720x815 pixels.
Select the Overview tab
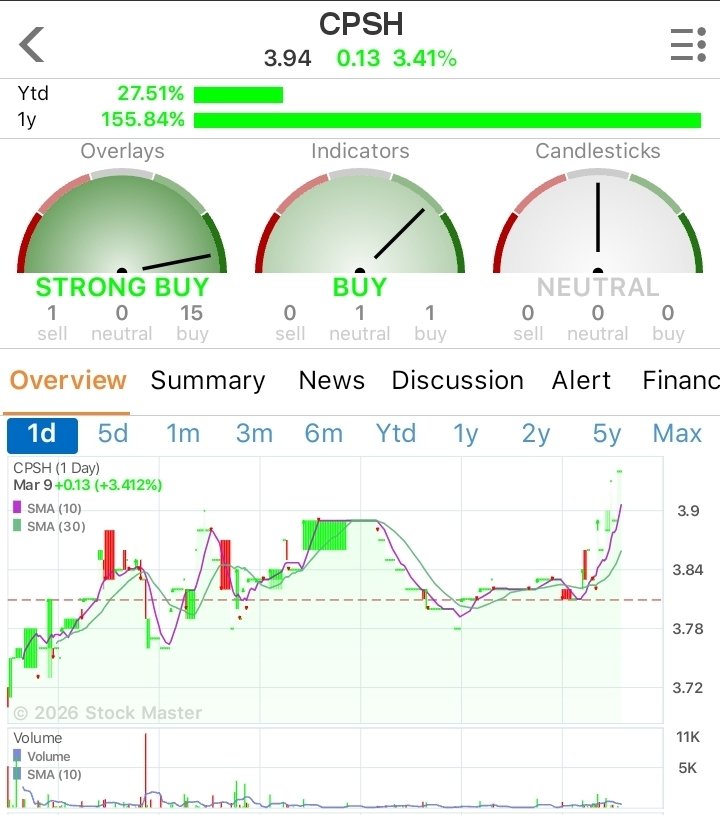68,380
